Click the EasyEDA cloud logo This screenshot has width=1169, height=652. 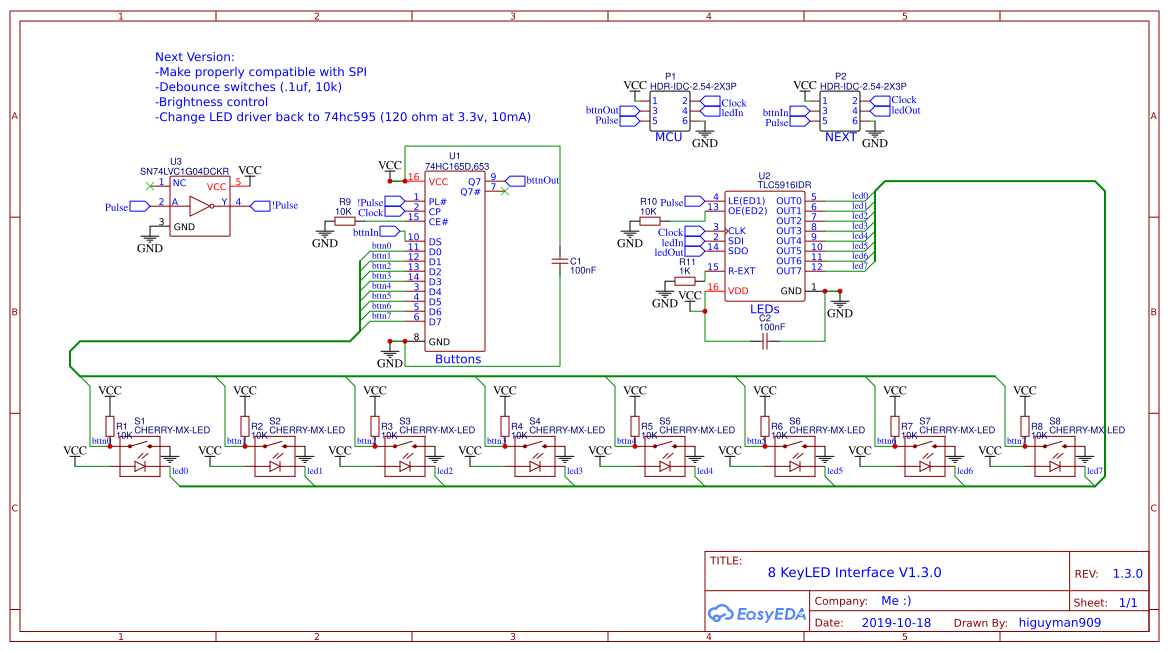[723, 612]
